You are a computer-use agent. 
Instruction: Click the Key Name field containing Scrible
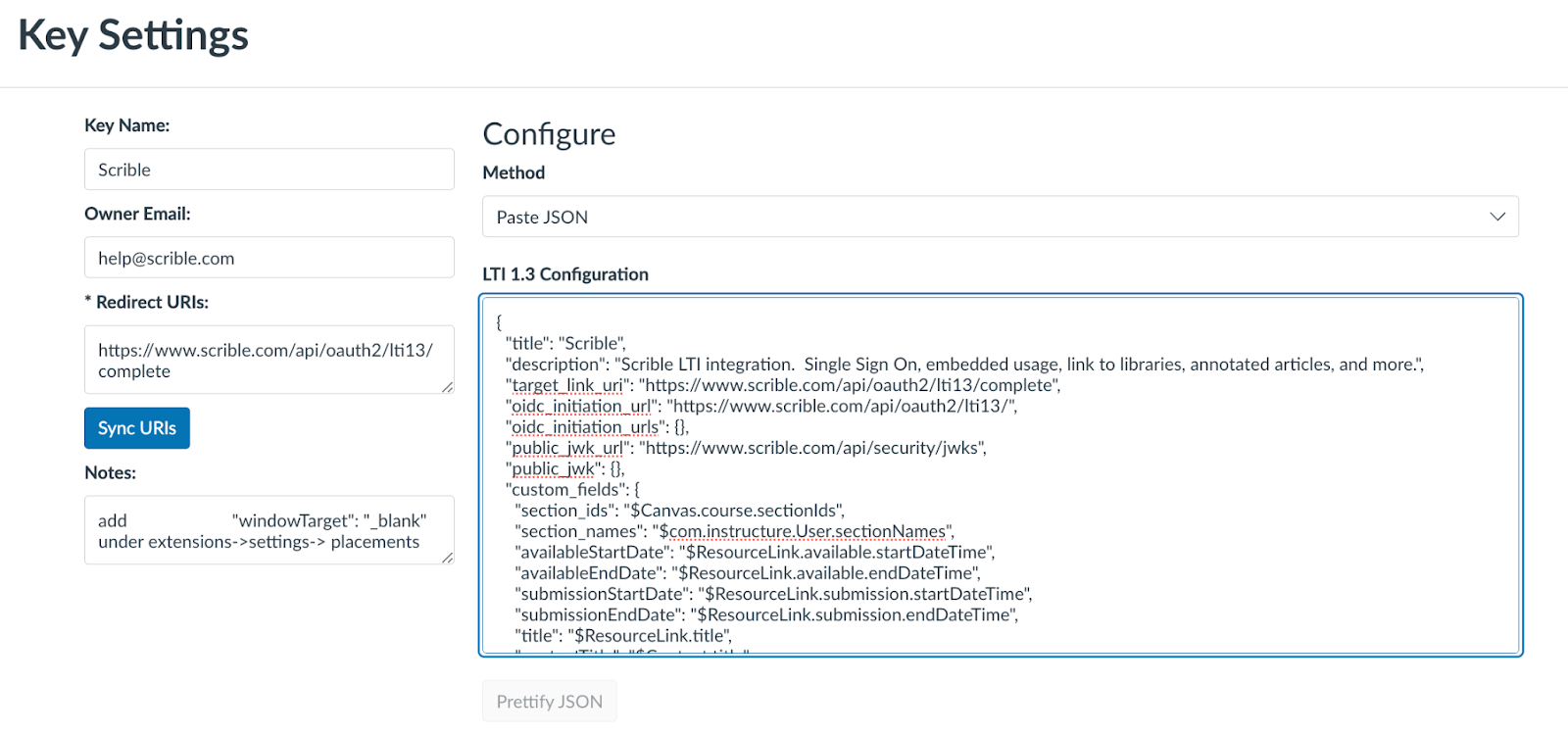point(269,170)
